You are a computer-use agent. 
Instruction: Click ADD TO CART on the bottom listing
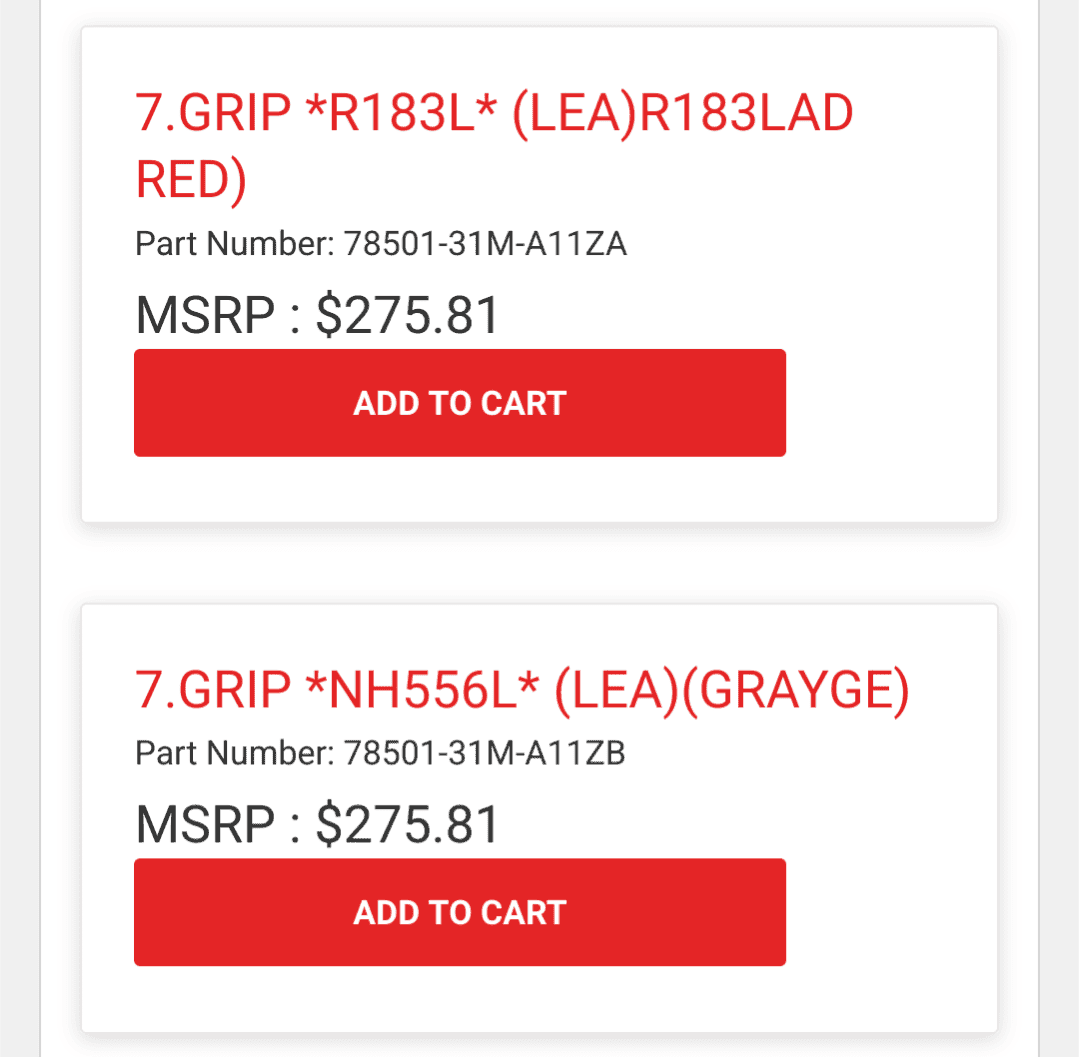[x=459, y=911]
